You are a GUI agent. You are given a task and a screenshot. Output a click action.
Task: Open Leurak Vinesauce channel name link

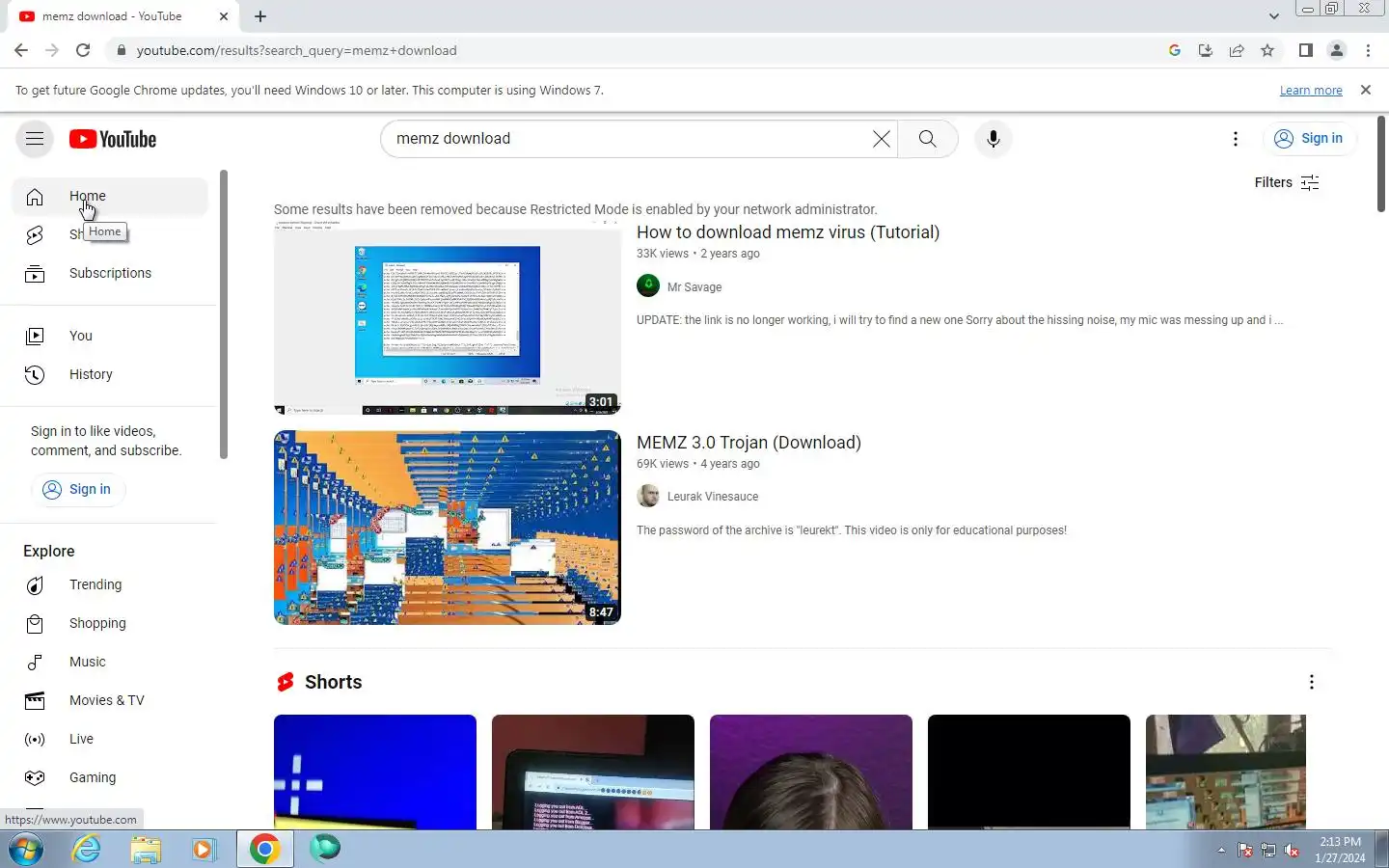(713, 497)
